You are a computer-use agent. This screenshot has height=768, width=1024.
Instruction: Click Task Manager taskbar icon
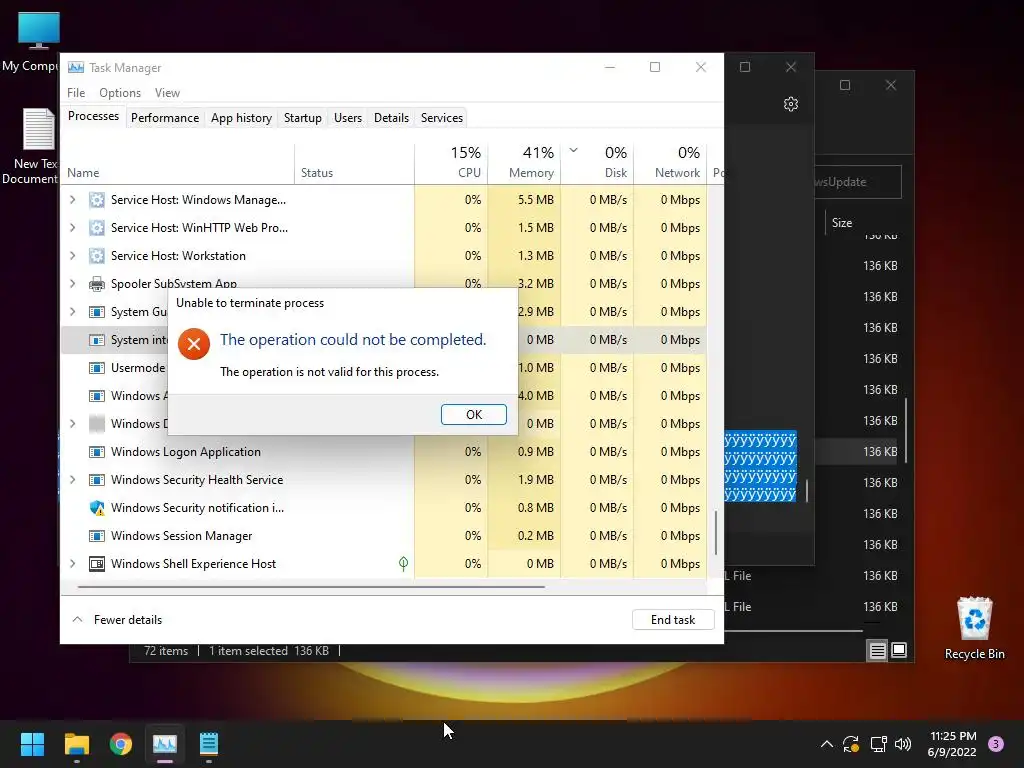(165, 744)
